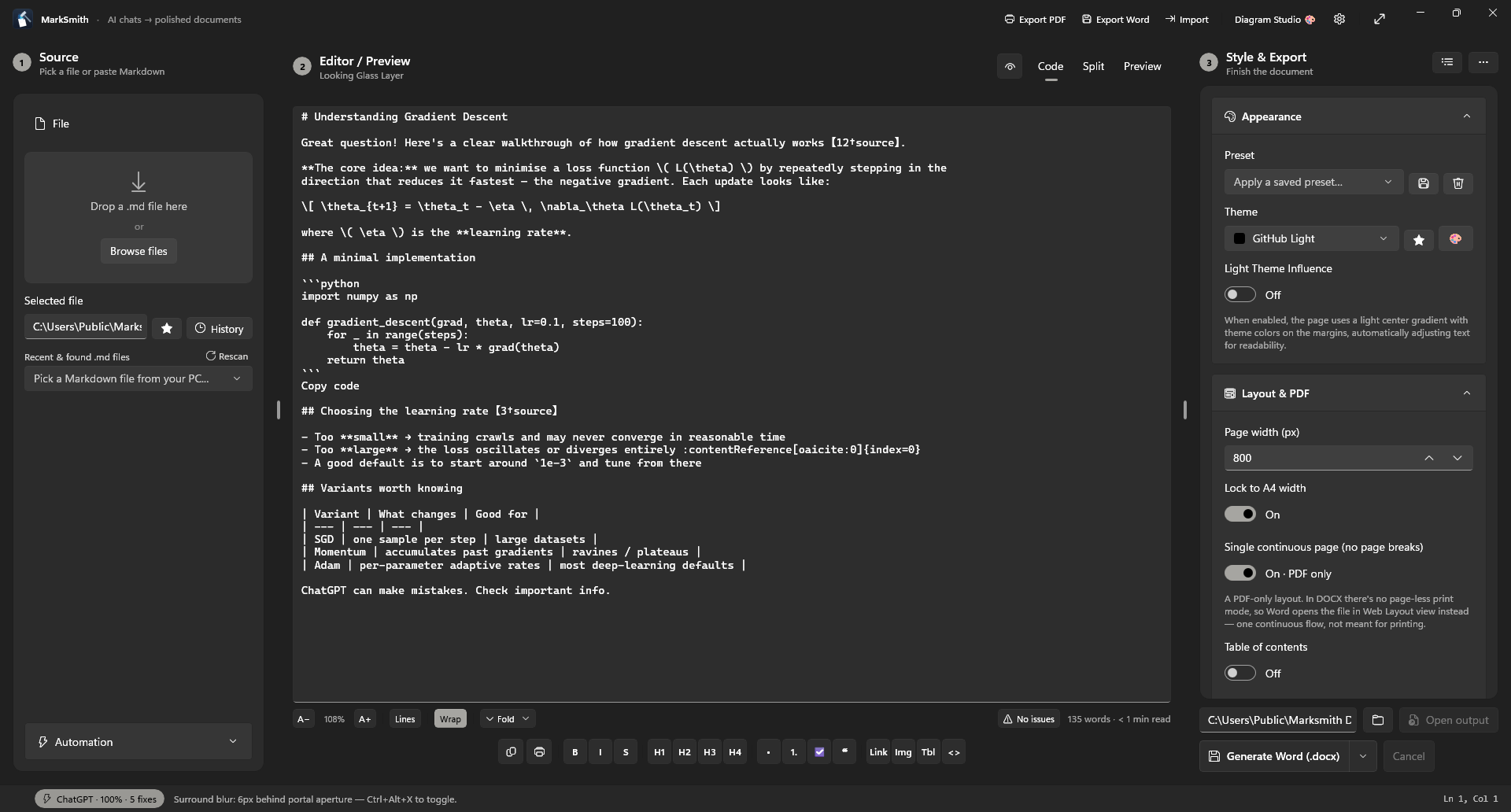Print document via printer icon

[x=539, y=752]
